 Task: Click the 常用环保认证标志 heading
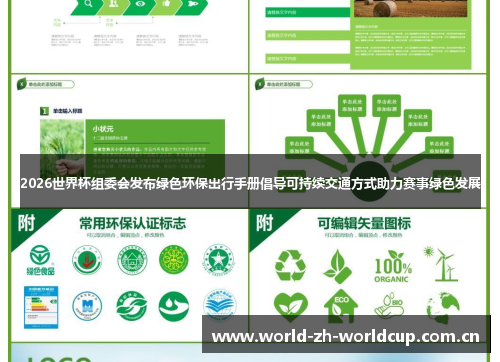(133, 223)
